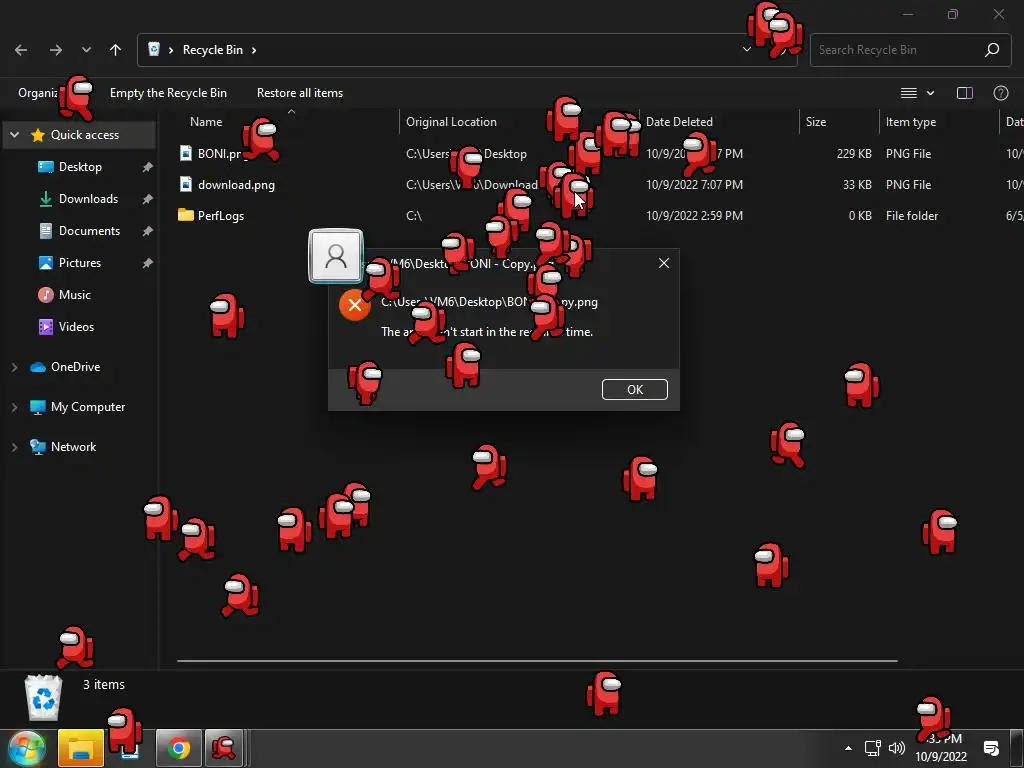
Task: Click the user profile picture tile
Action: tap(336, 256)
